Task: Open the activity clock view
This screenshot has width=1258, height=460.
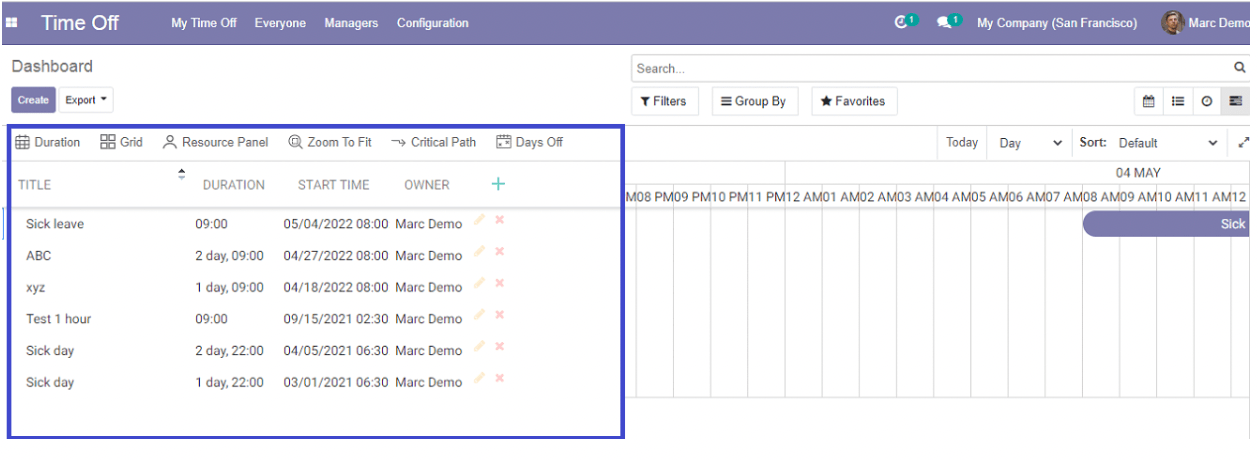Action: click(1207, 101)
